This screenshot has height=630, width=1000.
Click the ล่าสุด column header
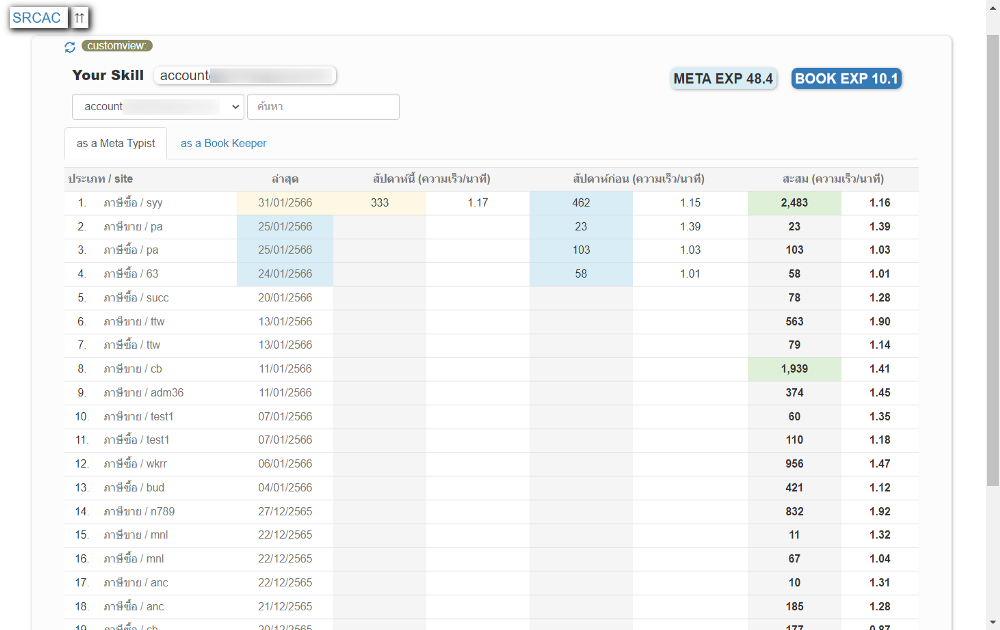point(285,179)
